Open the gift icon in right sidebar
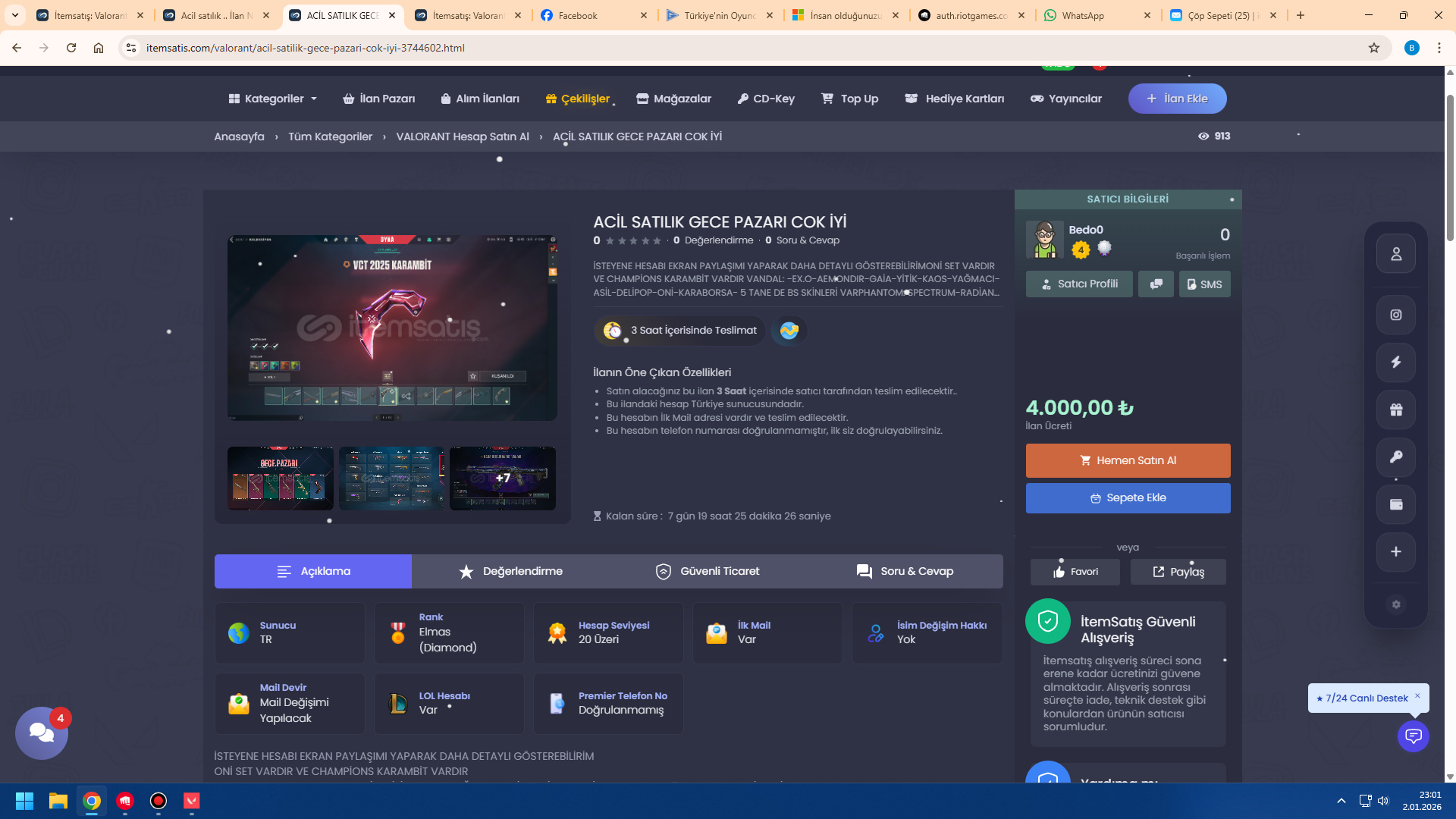 tap(1396, 410)
